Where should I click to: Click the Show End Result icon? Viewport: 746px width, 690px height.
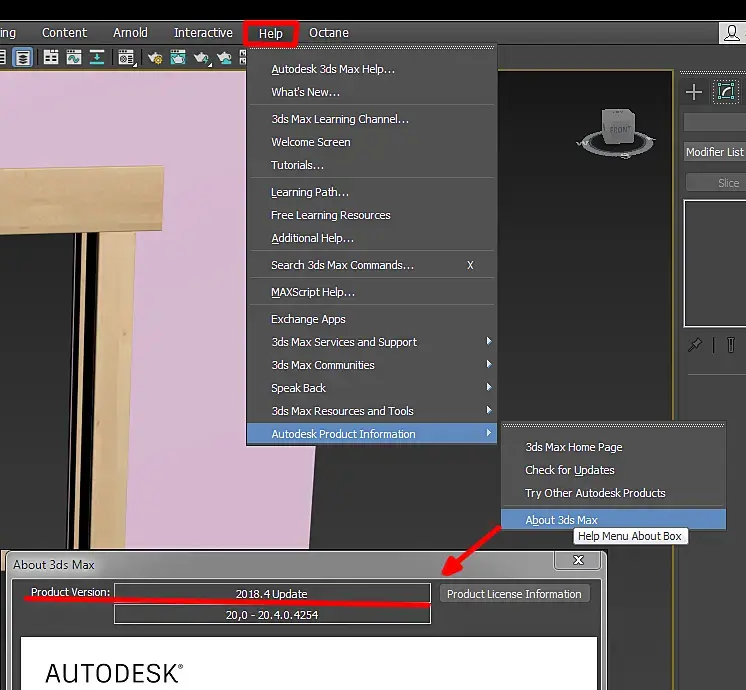click(x=731, y=345)
